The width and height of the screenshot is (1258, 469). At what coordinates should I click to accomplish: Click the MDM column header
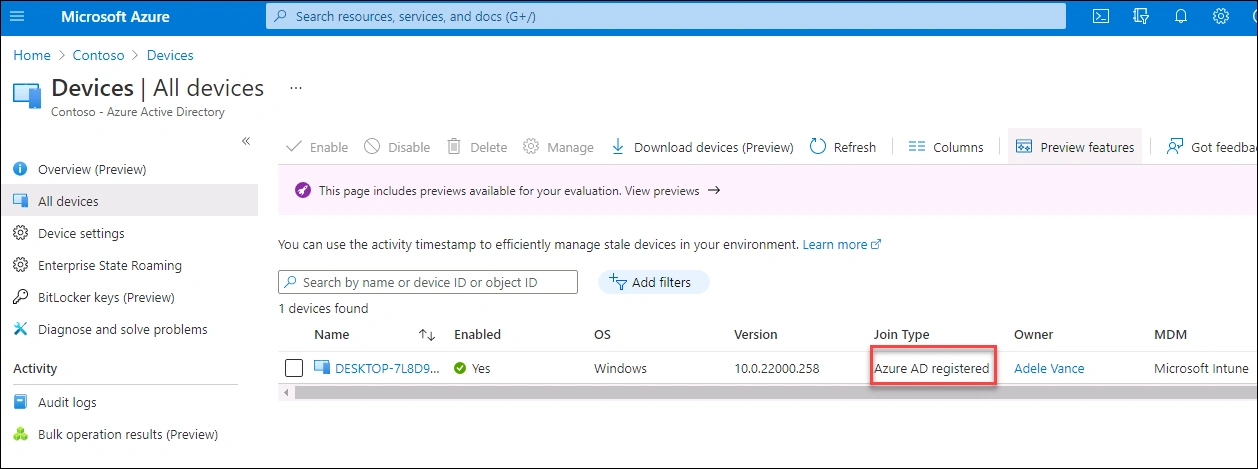1170,335
